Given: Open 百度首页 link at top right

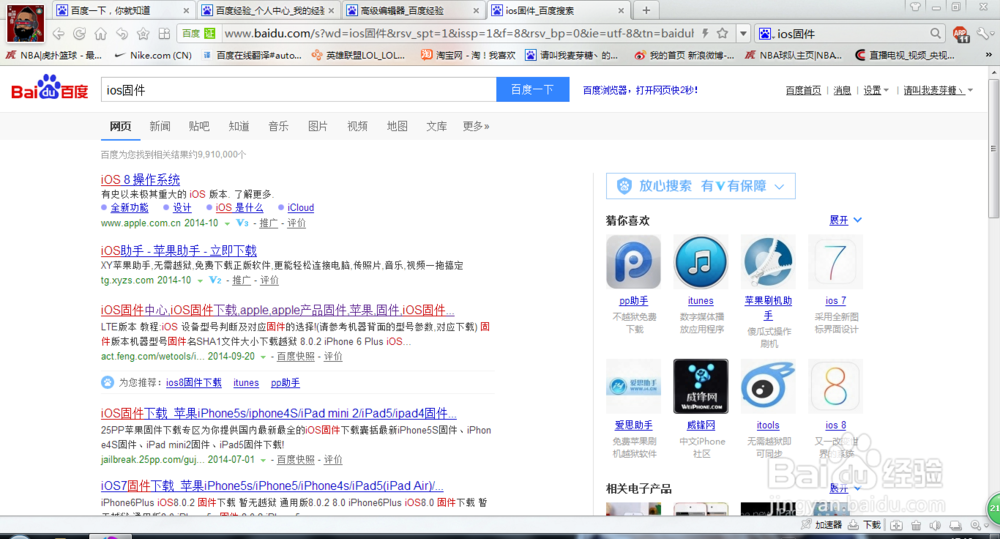Looking at the screenshot, I should click(804, 91).
